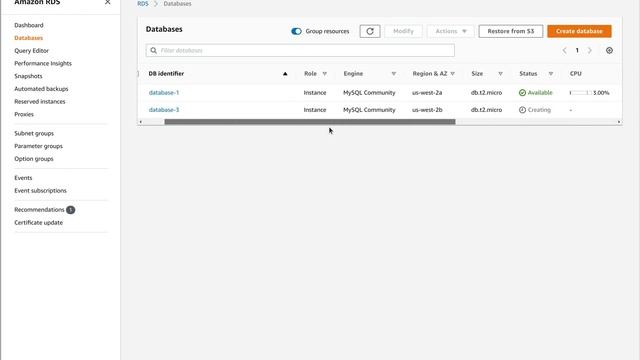
Task: Open Performance Insights
Action: 43,63
